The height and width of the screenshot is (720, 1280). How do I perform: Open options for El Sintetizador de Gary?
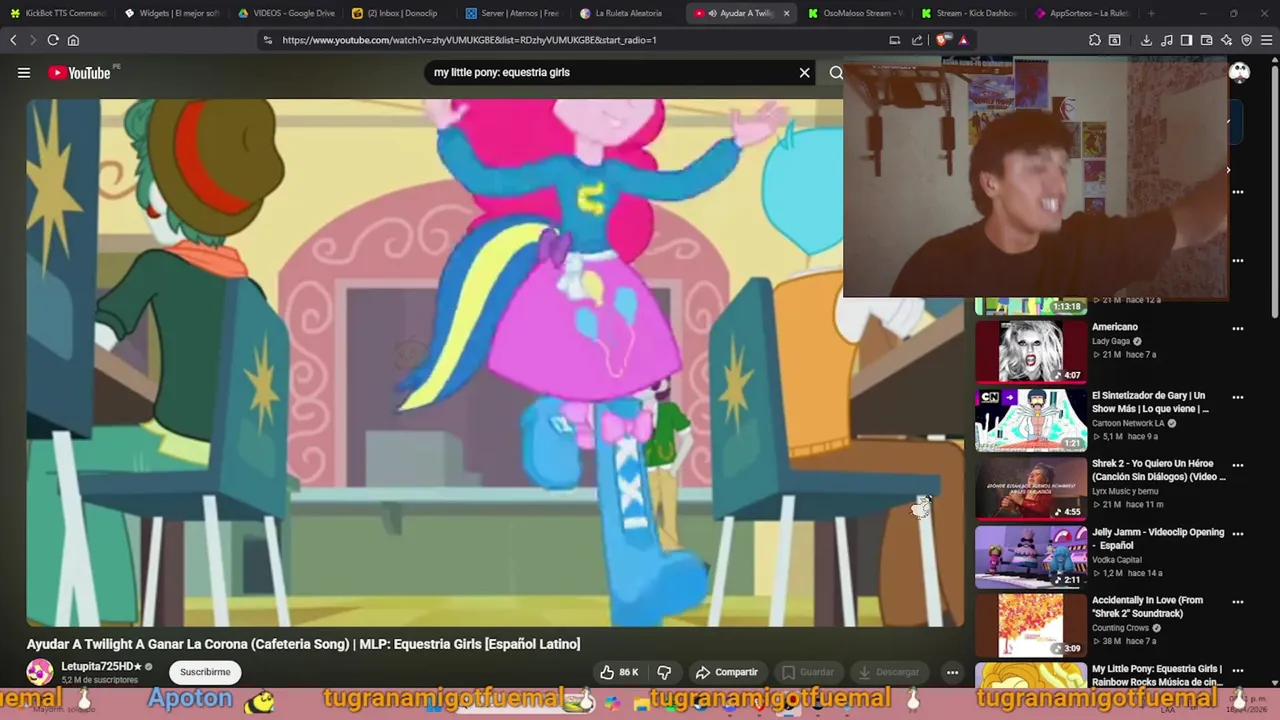[x=1238, y=397]
